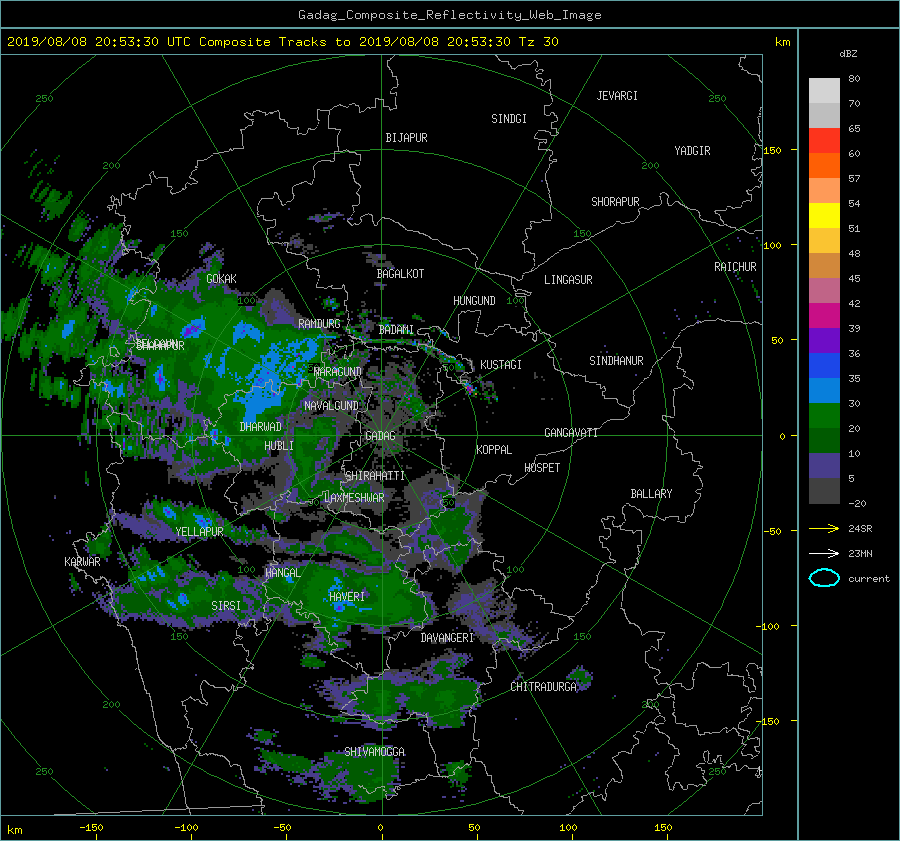Select the CHITRADURGA label
This screenshot has width=900, height=841.
[x=543, y=687]
